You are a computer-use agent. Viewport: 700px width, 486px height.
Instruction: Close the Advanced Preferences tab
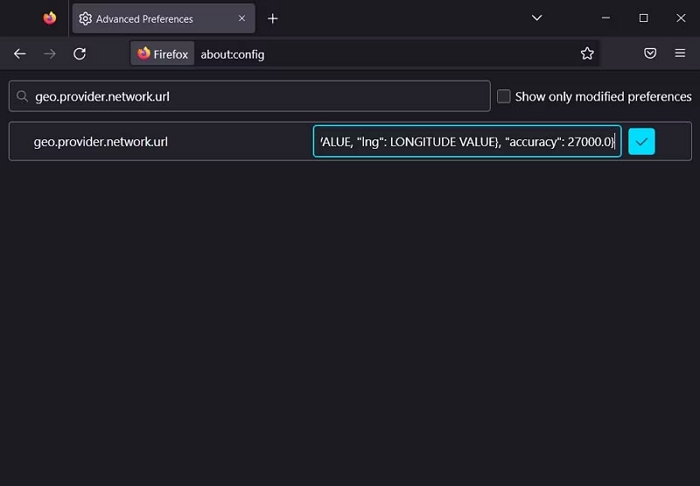point(242,18)
